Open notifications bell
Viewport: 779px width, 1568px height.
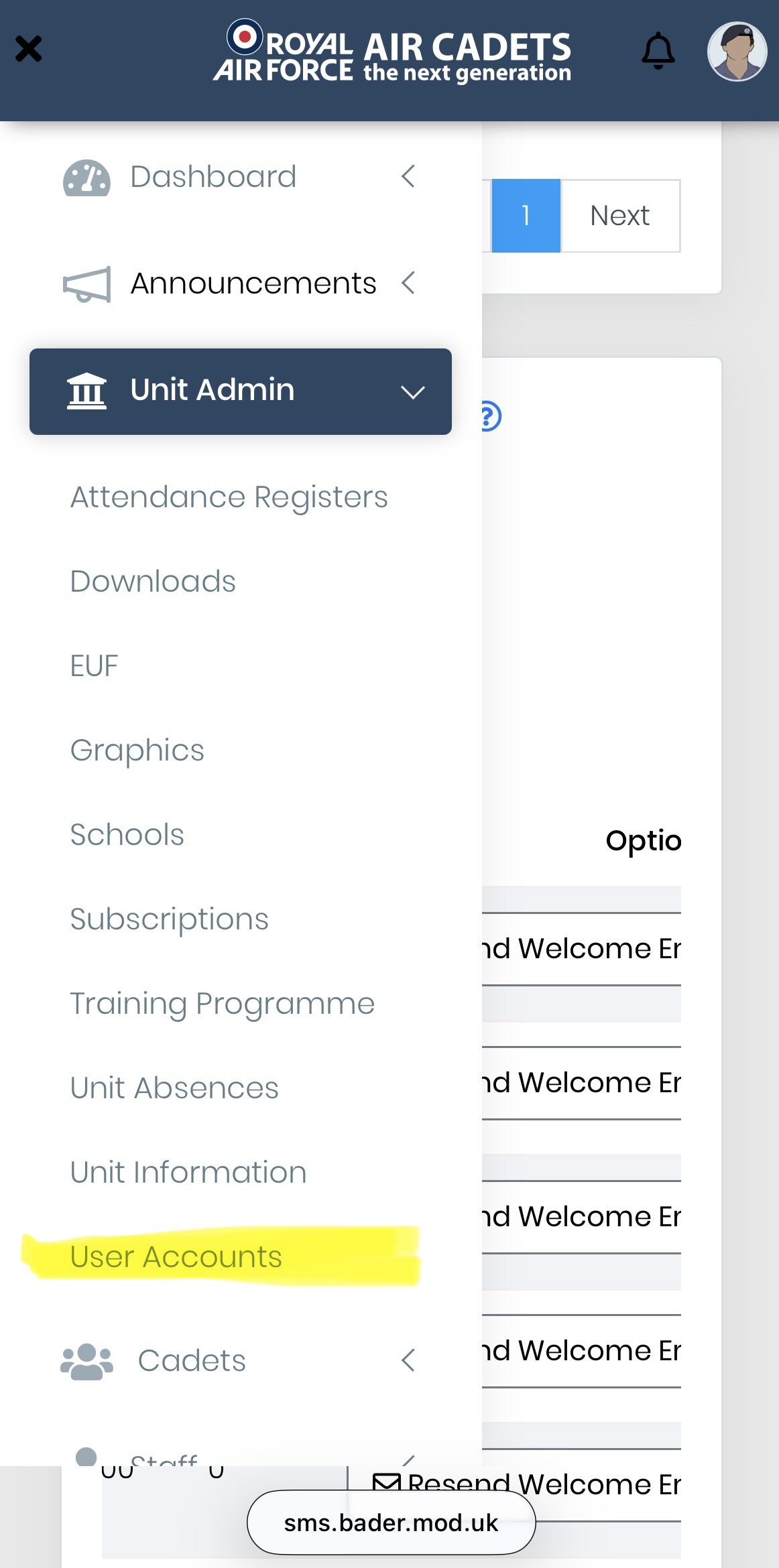pyautogui.click(x=658, y=51)
